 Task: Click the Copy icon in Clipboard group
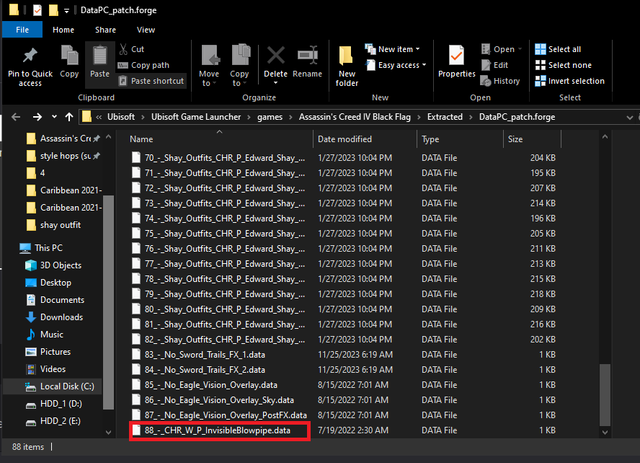69,55
